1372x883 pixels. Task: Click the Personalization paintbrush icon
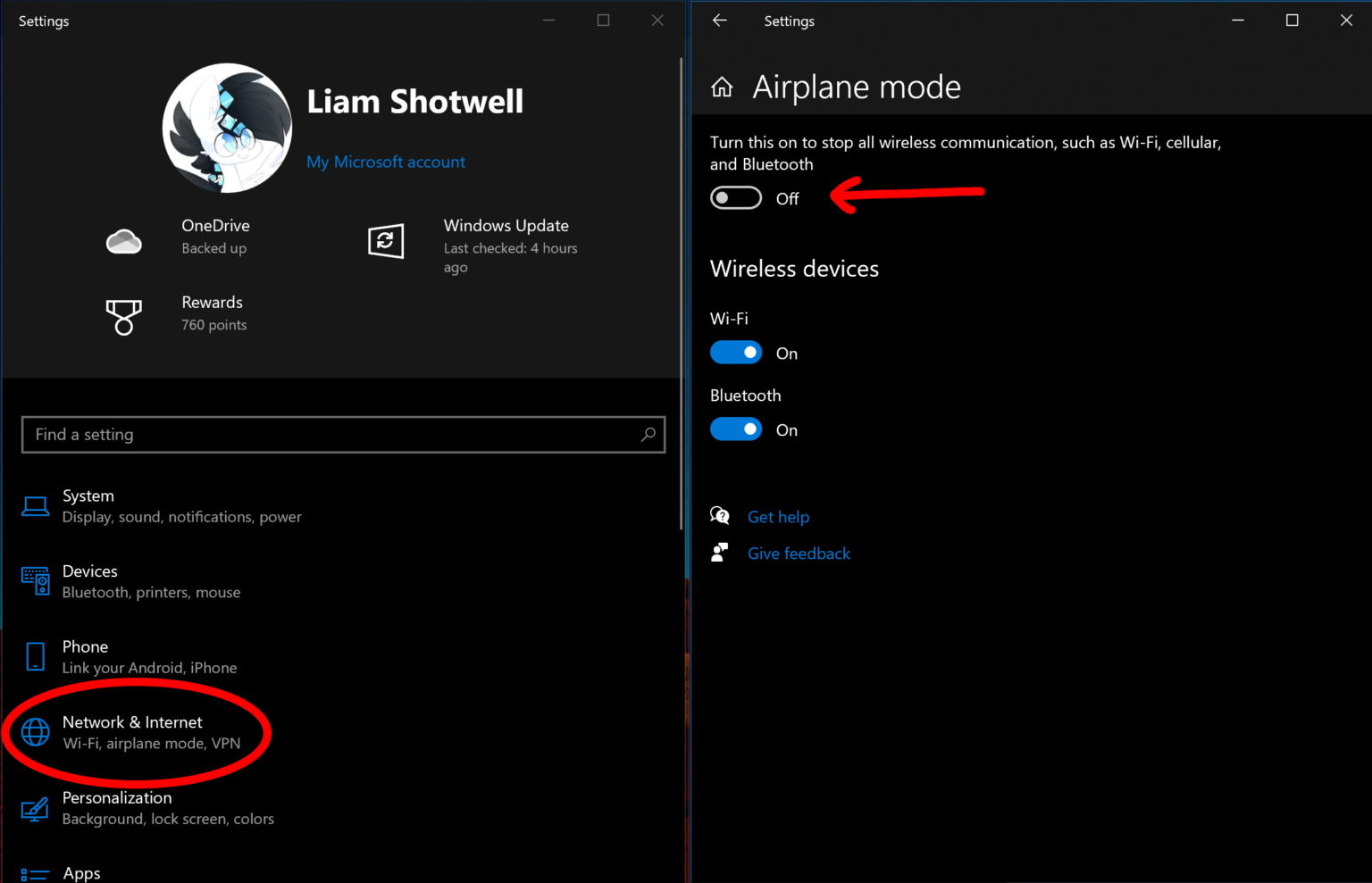tap(35, 808)
